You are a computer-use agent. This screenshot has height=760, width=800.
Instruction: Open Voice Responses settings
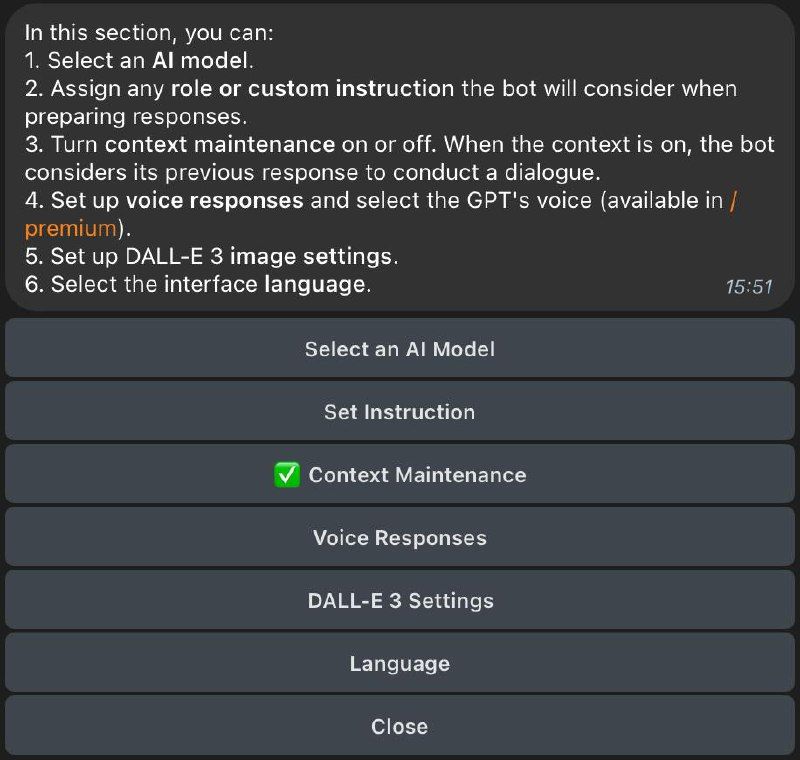pos(400,537)
